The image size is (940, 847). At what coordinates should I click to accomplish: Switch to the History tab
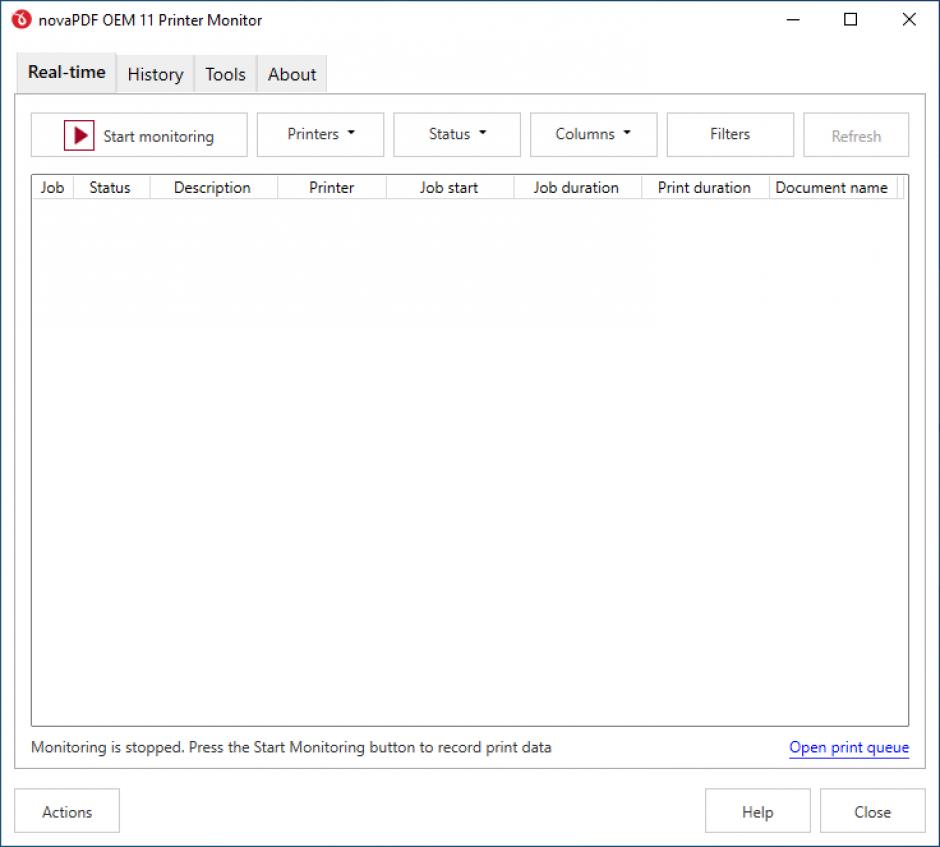[x=155, y=74]
